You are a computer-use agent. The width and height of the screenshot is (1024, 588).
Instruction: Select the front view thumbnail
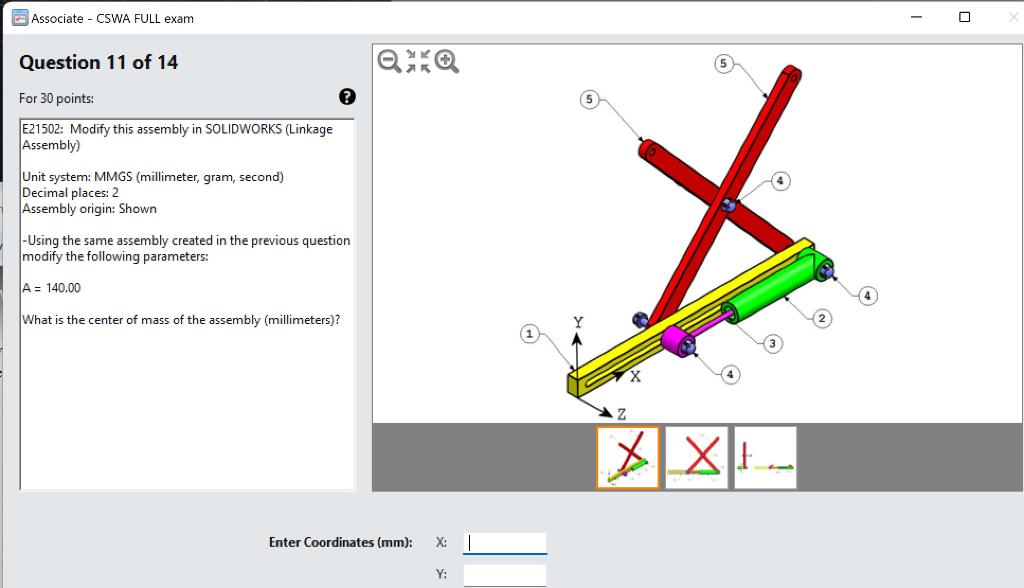[697, 457]
